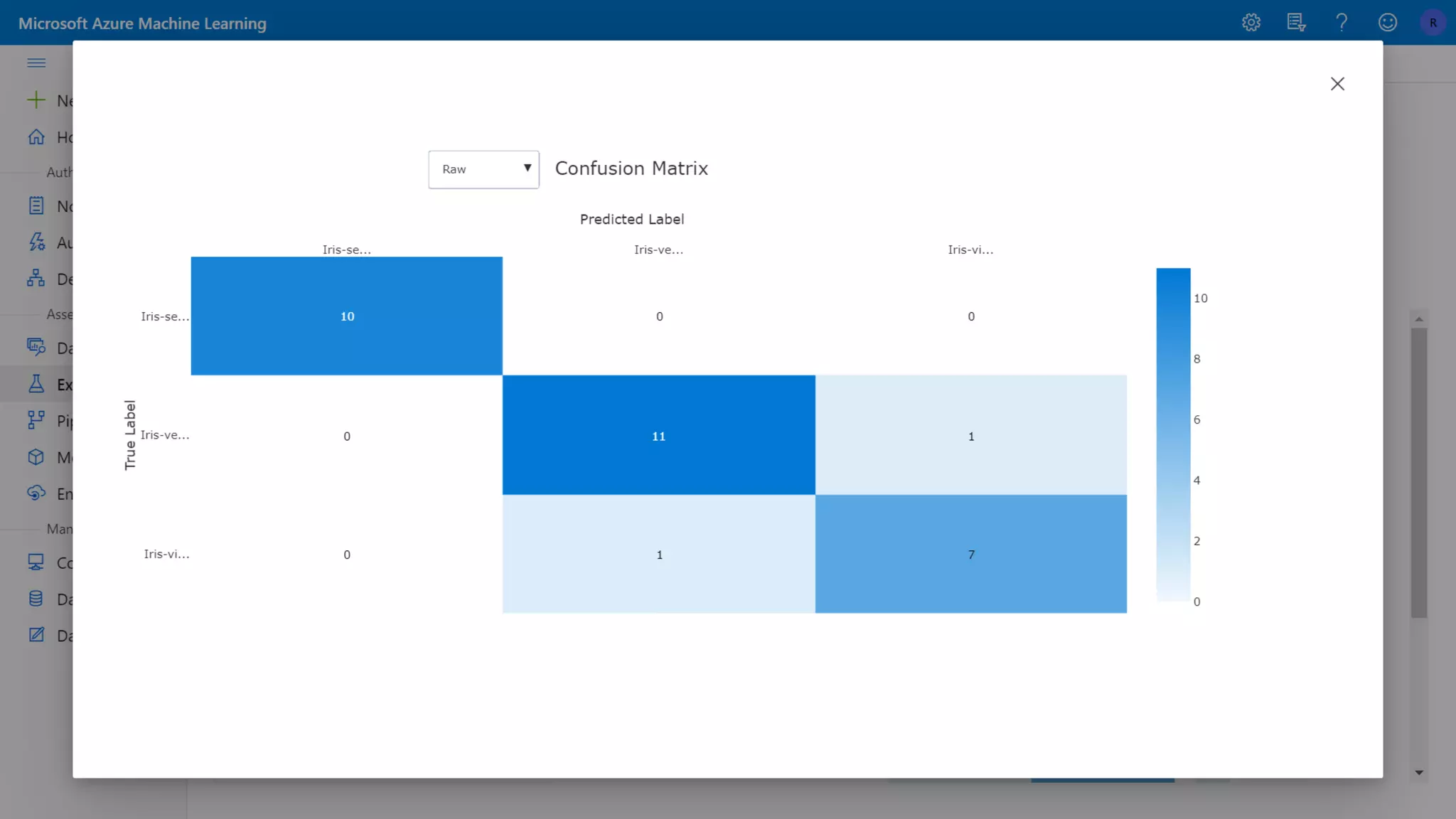Toggle the hamburger navigation menu
This screenshot has width=1456, height=819.
(36, 63)
